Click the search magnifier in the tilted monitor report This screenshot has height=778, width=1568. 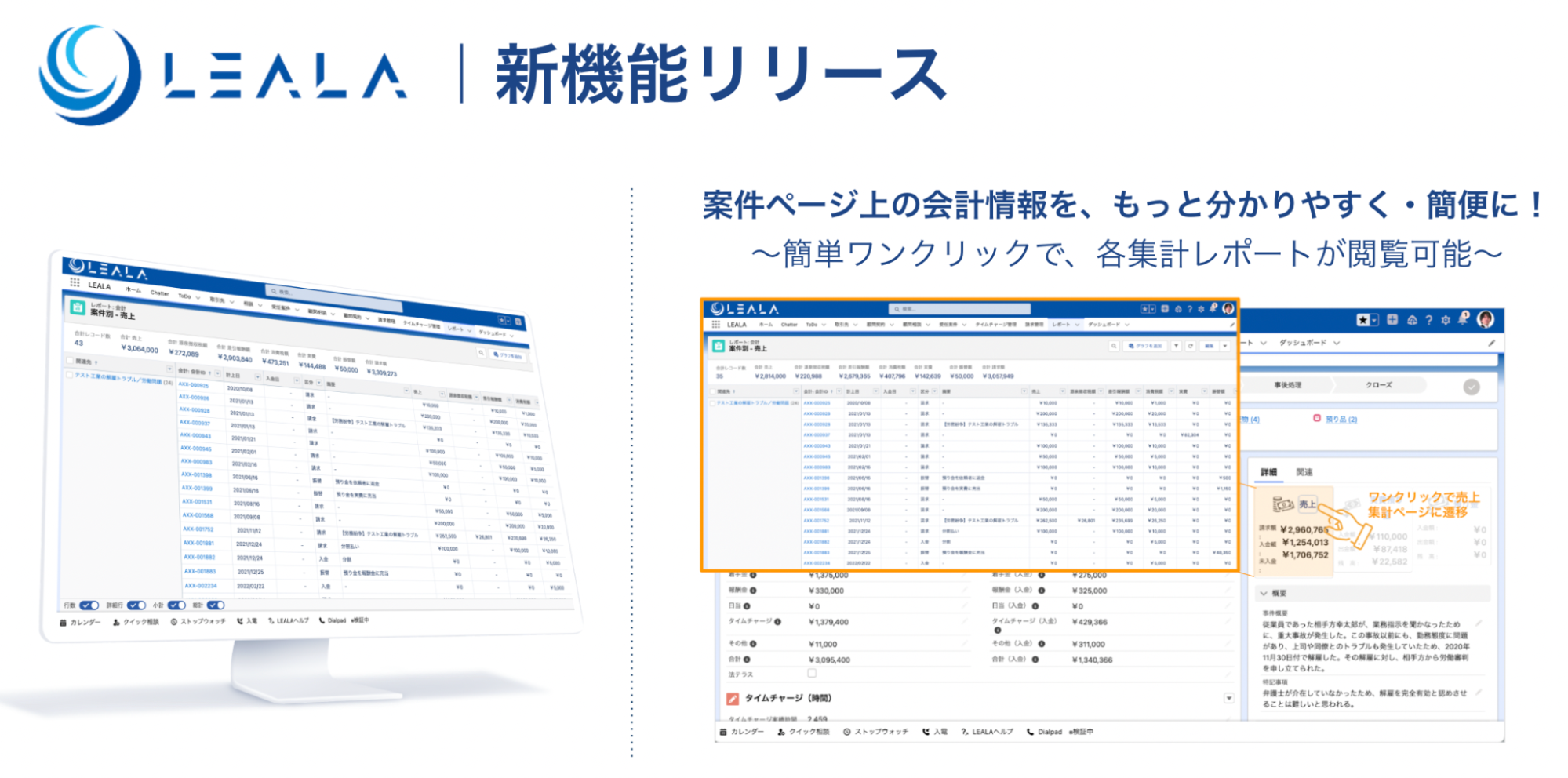click(x=482, y=353)
